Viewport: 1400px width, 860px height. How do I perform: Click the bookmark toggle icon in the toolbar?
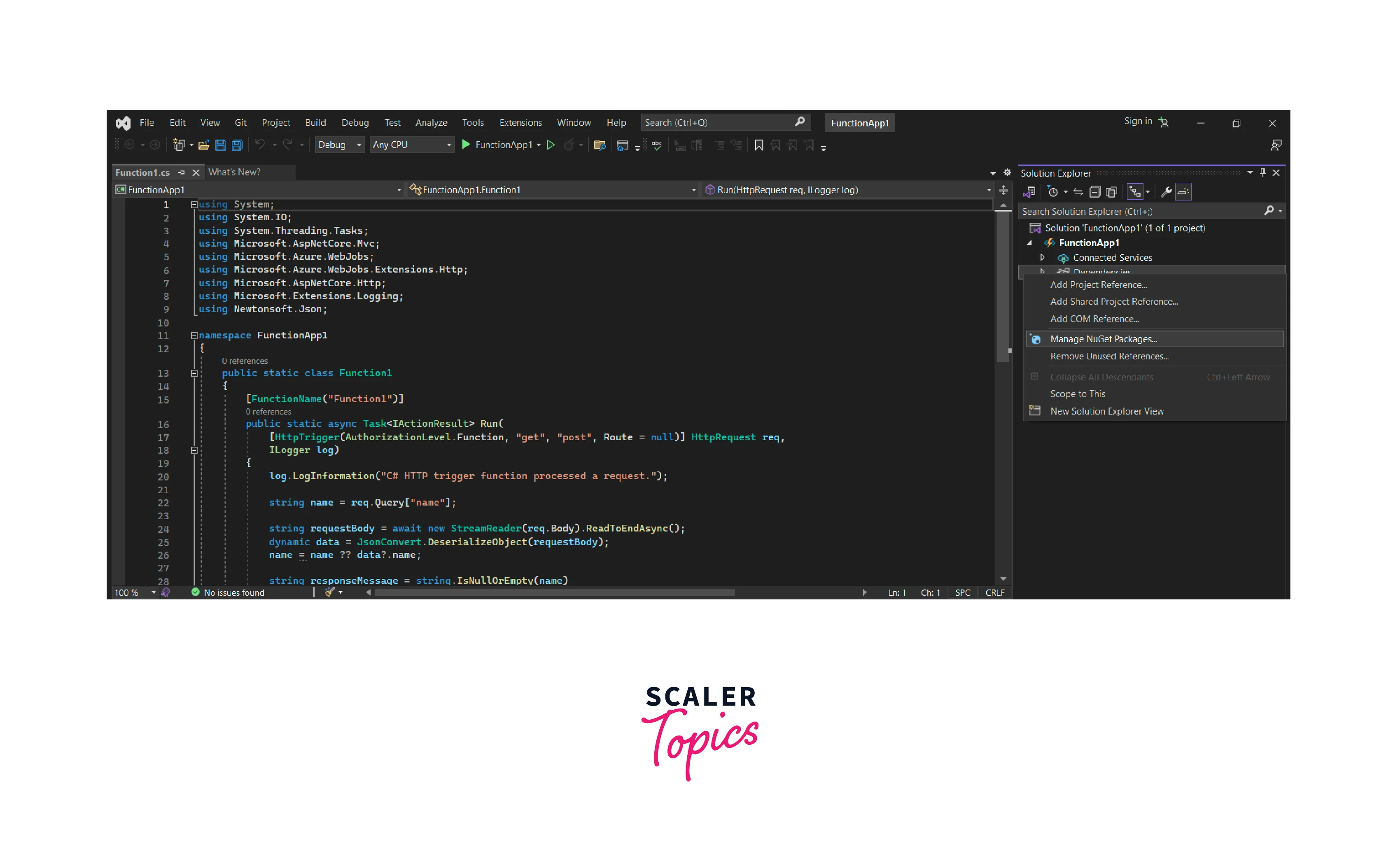click(758, 146)
